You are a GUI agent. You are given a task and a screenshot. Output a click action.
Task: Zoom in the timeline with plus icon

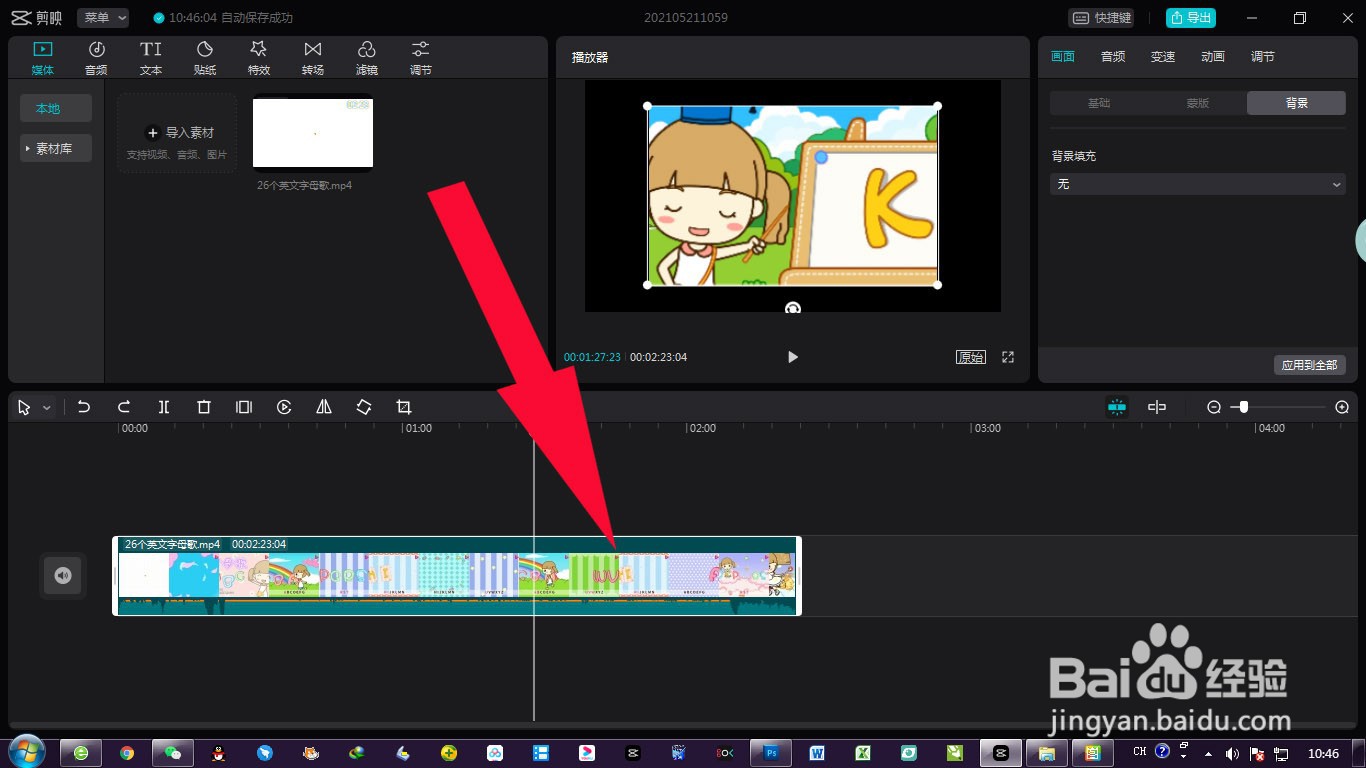(x=1342, y=407)
